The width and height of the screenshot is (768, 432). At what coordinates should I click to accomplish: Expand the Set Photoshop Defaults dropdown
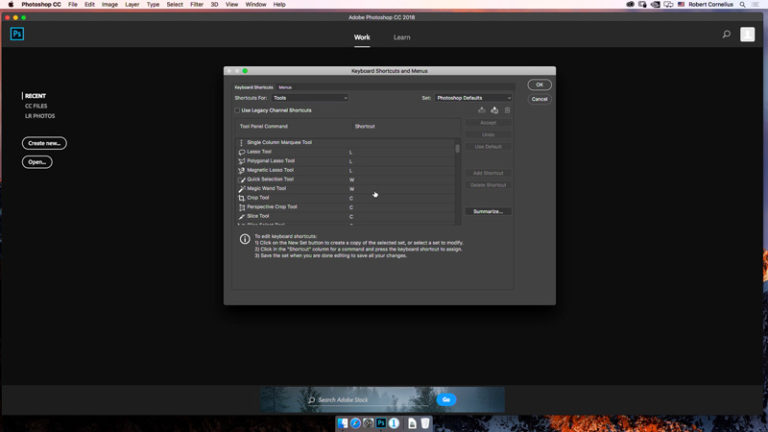coord(473,98)
